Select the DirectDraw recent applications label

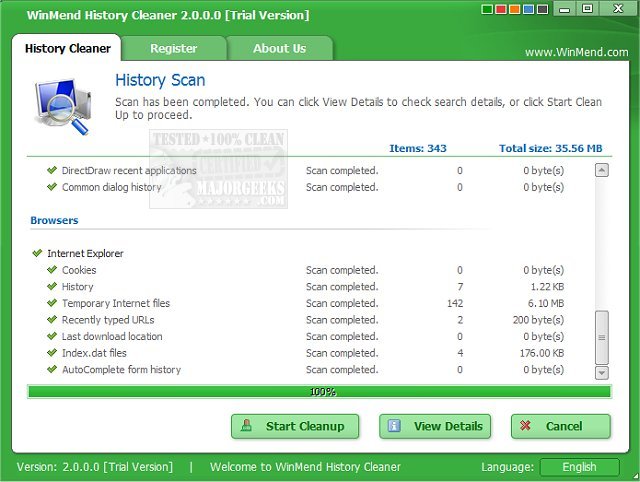click(x=129, y=171)
